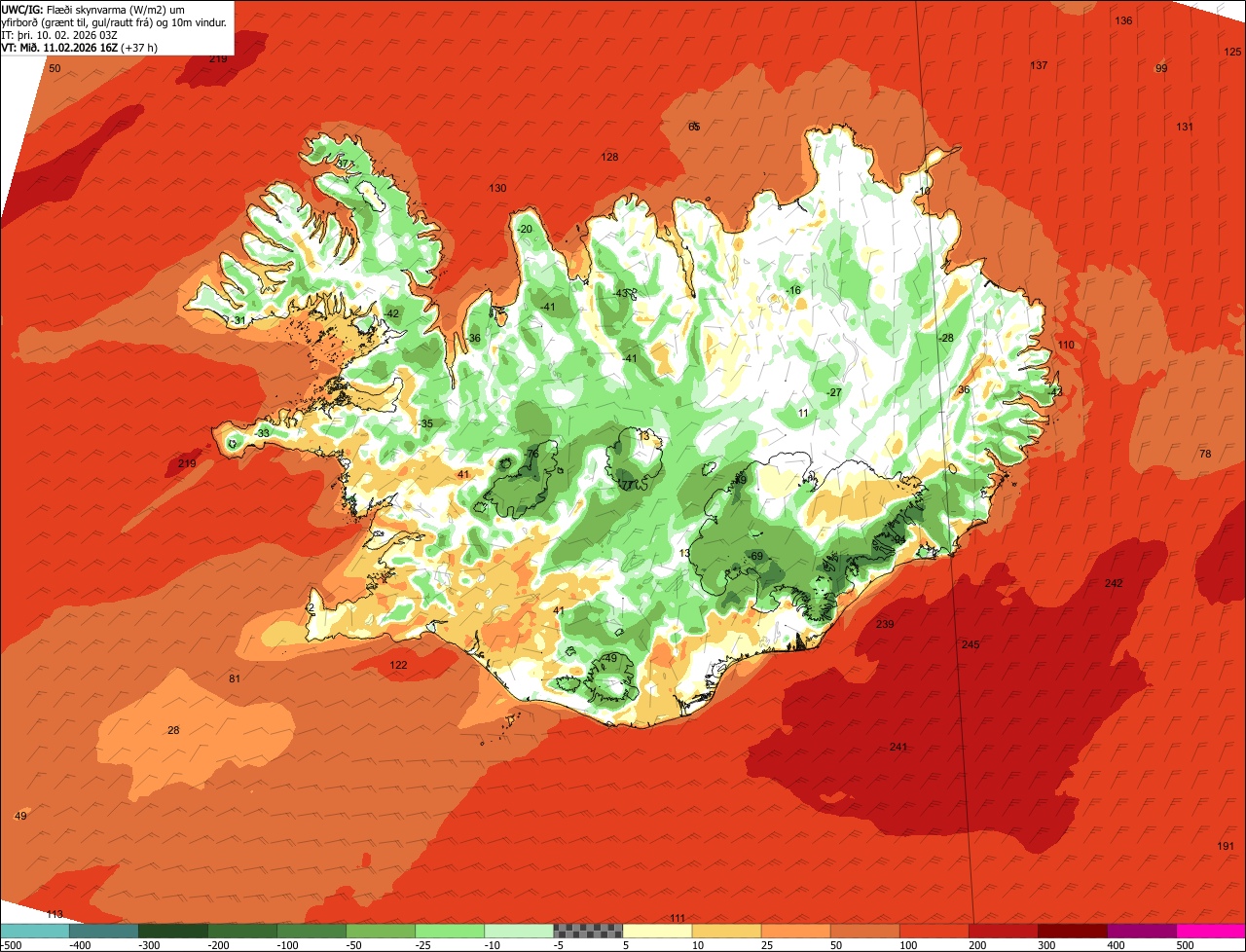Pick the dark red legend swatch between 200 and 300
Screen dimensions: 1246x952
tap(1004, 931)
